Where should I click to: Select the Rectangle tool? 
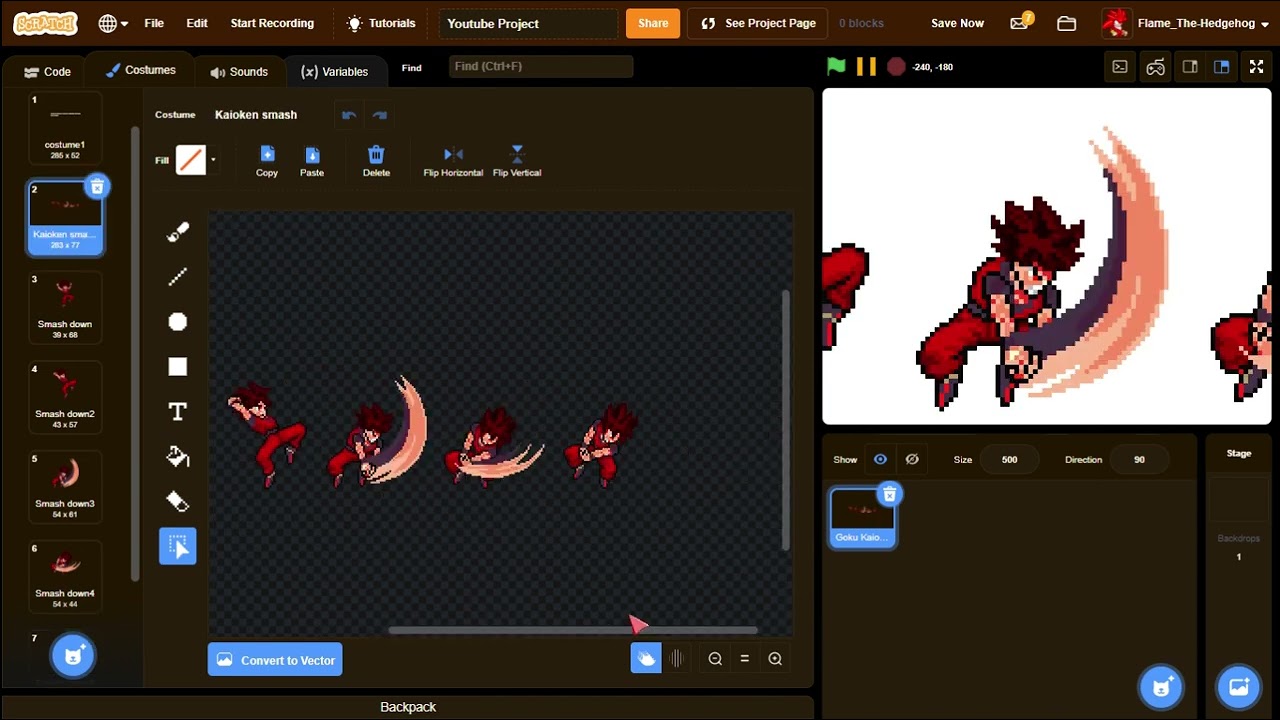[x=178, y=367]
